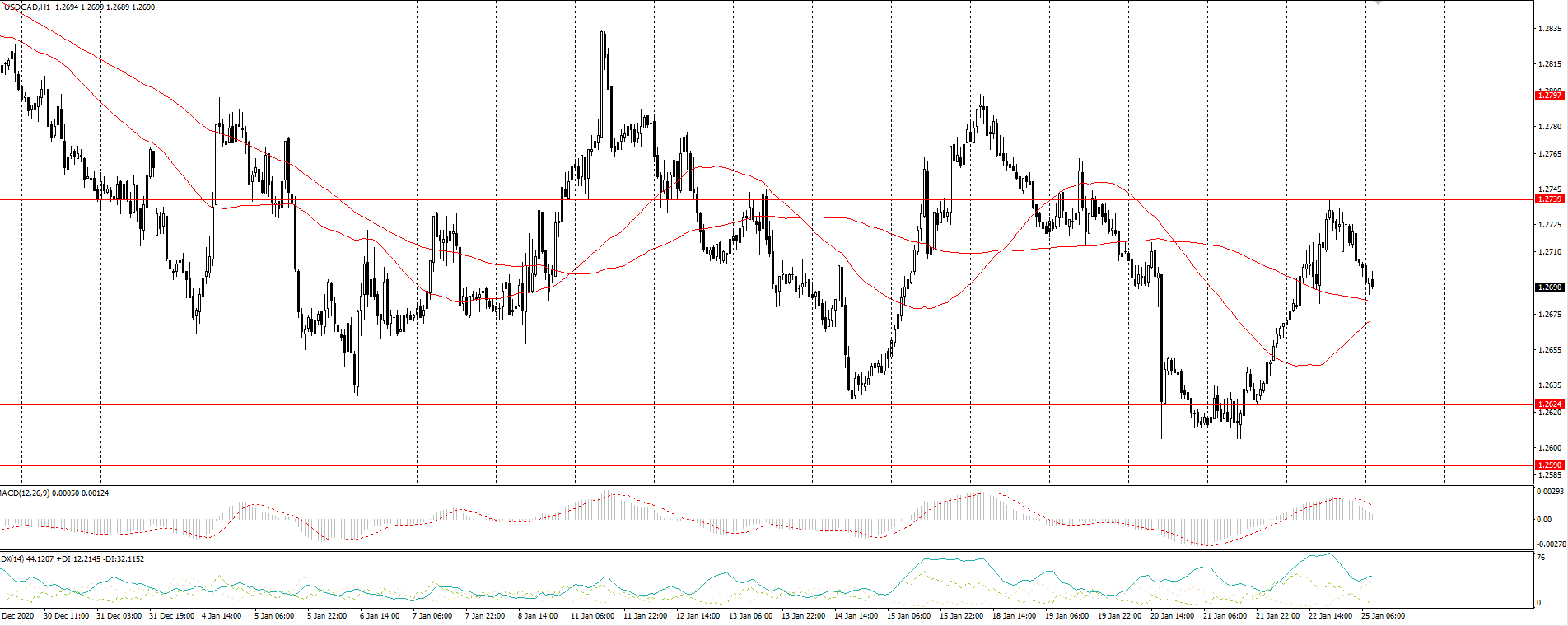Viewport: 1568px width, 626px height.
Task: Click the 11 Jan 06:00 time label
Action: pyautogui.click(x=592, y=616)
